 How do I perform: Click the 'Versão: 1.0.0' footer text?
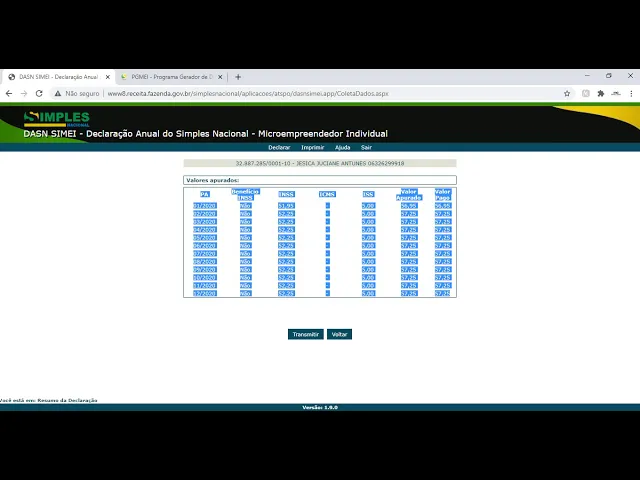point(320,407)
